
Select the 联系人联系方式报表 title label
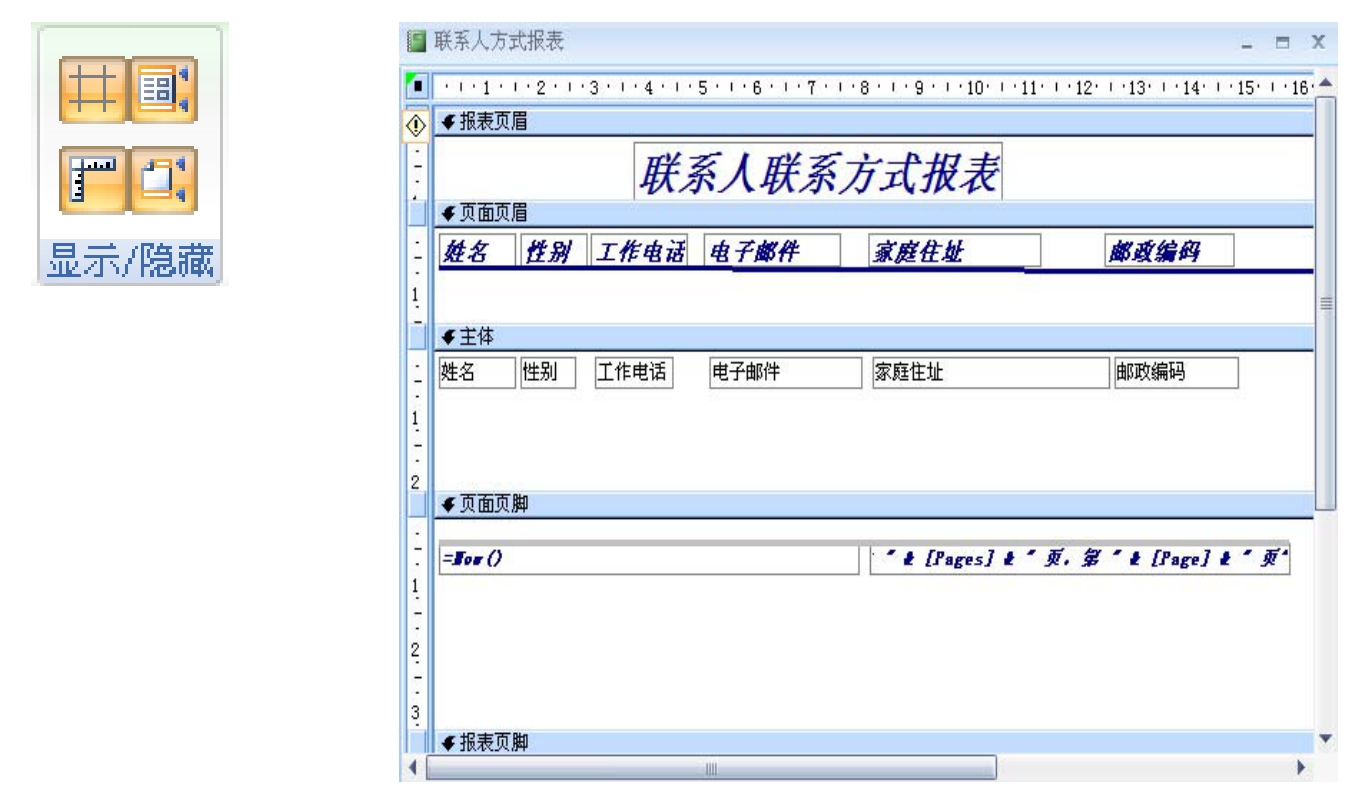(x=818, y=174)
